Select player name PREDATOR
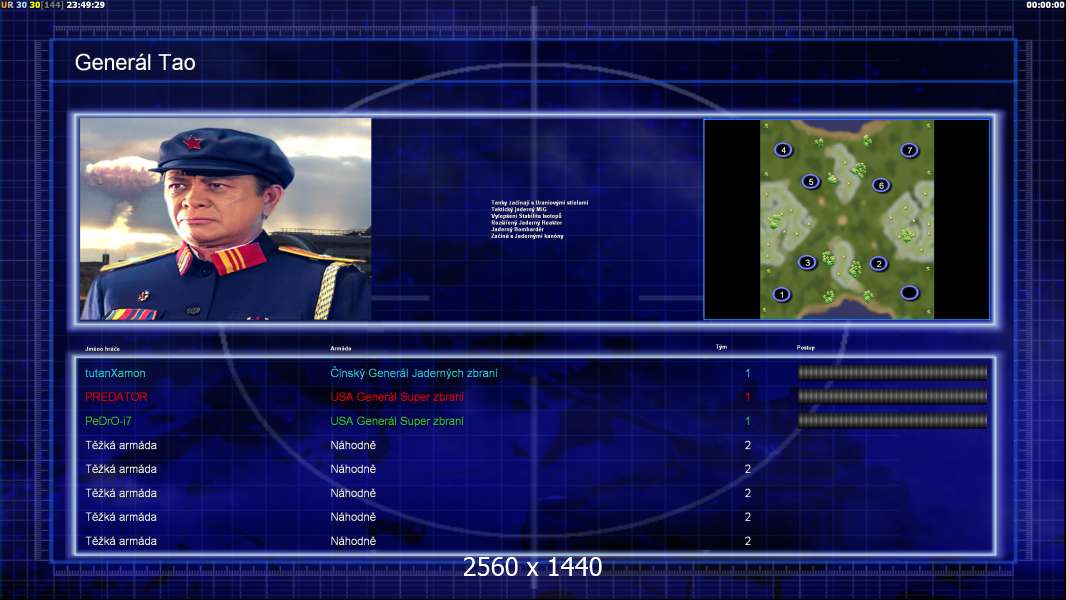Image resolution: width=1066 pixels, height=600 pixels. tap(116, 397)
